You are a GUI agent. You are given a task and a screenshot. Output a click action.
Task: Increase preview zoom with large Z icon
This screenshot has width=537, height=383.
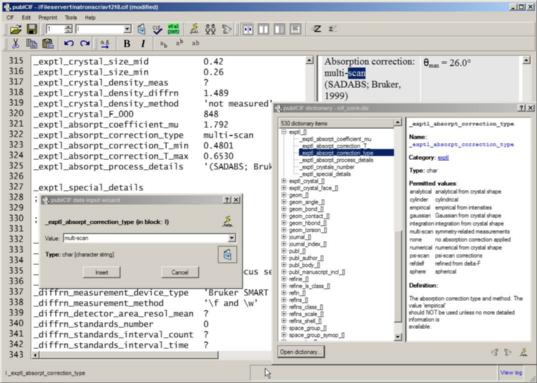(x=317, y=29)
